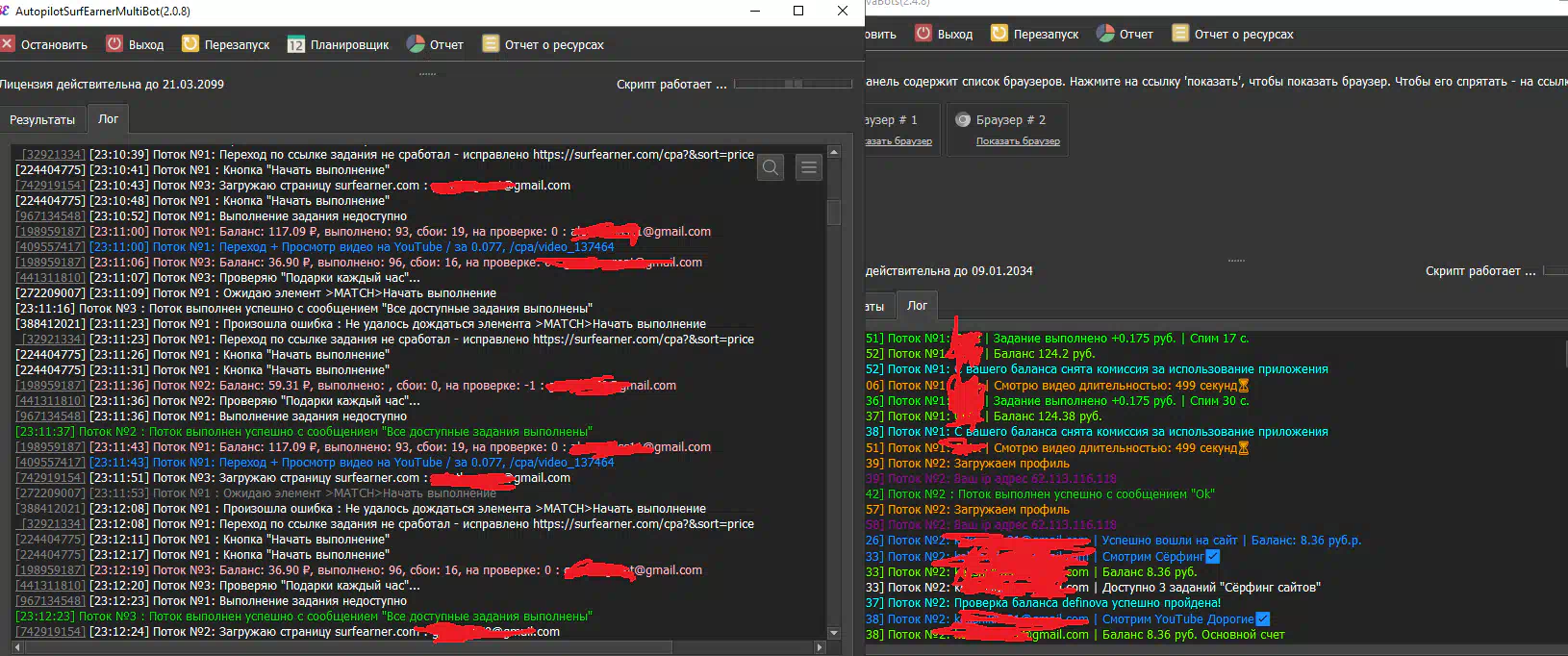Click the Доступно 3 заданий "Сёрфинг сайтов" line
Image resolution: width=1568 pixels, height=656 pixels.
pyautogui.click(x=1094, y=587)
